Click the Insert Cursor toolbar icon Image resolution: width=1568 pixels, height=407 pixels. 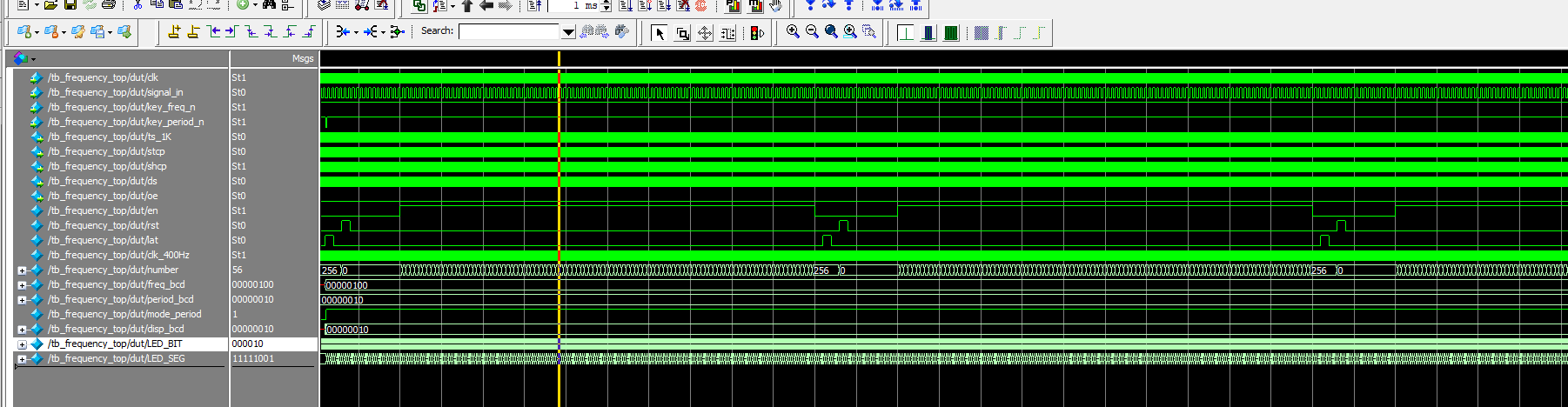174,32
